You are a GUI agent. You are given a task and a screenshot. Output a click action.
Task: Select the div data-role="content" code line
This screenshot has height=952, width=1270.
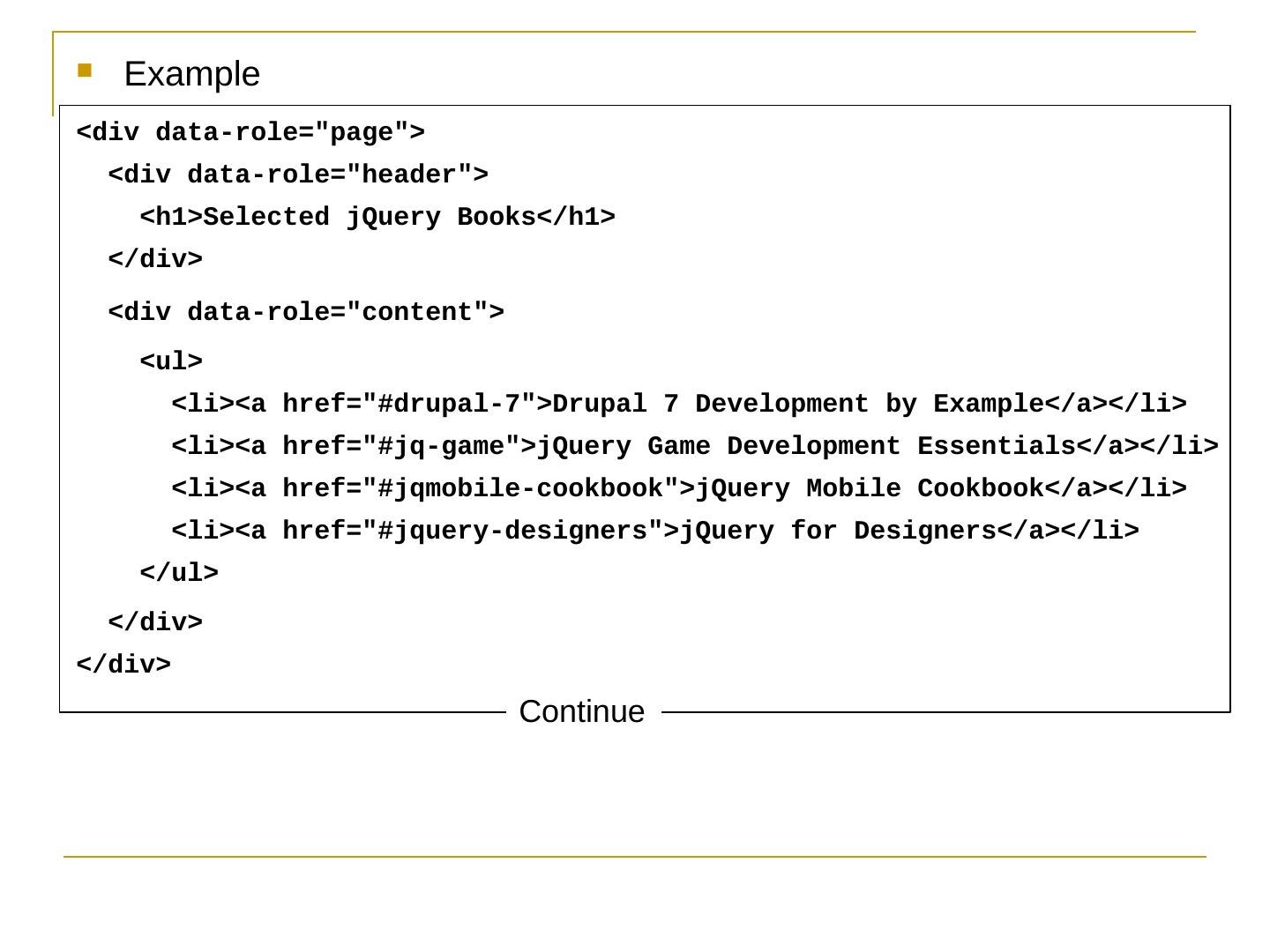coord(305,313)
